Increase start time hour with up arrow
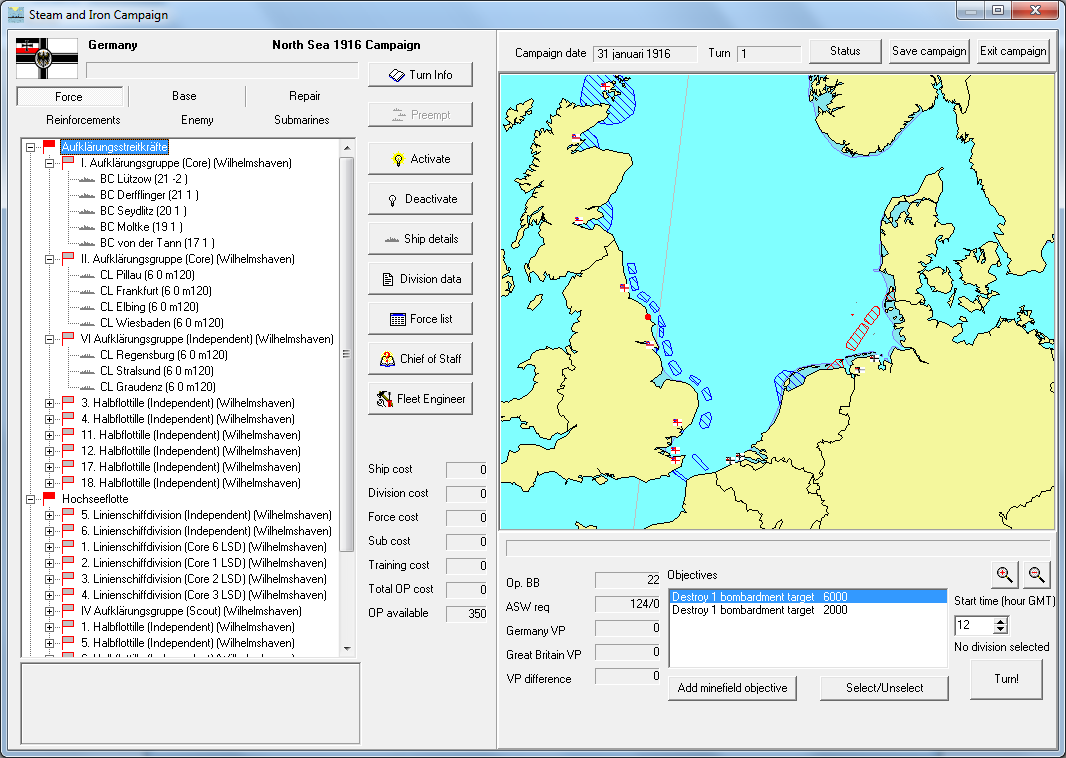The width and height of the screenshot is (1066, 758). [1000, 620]
